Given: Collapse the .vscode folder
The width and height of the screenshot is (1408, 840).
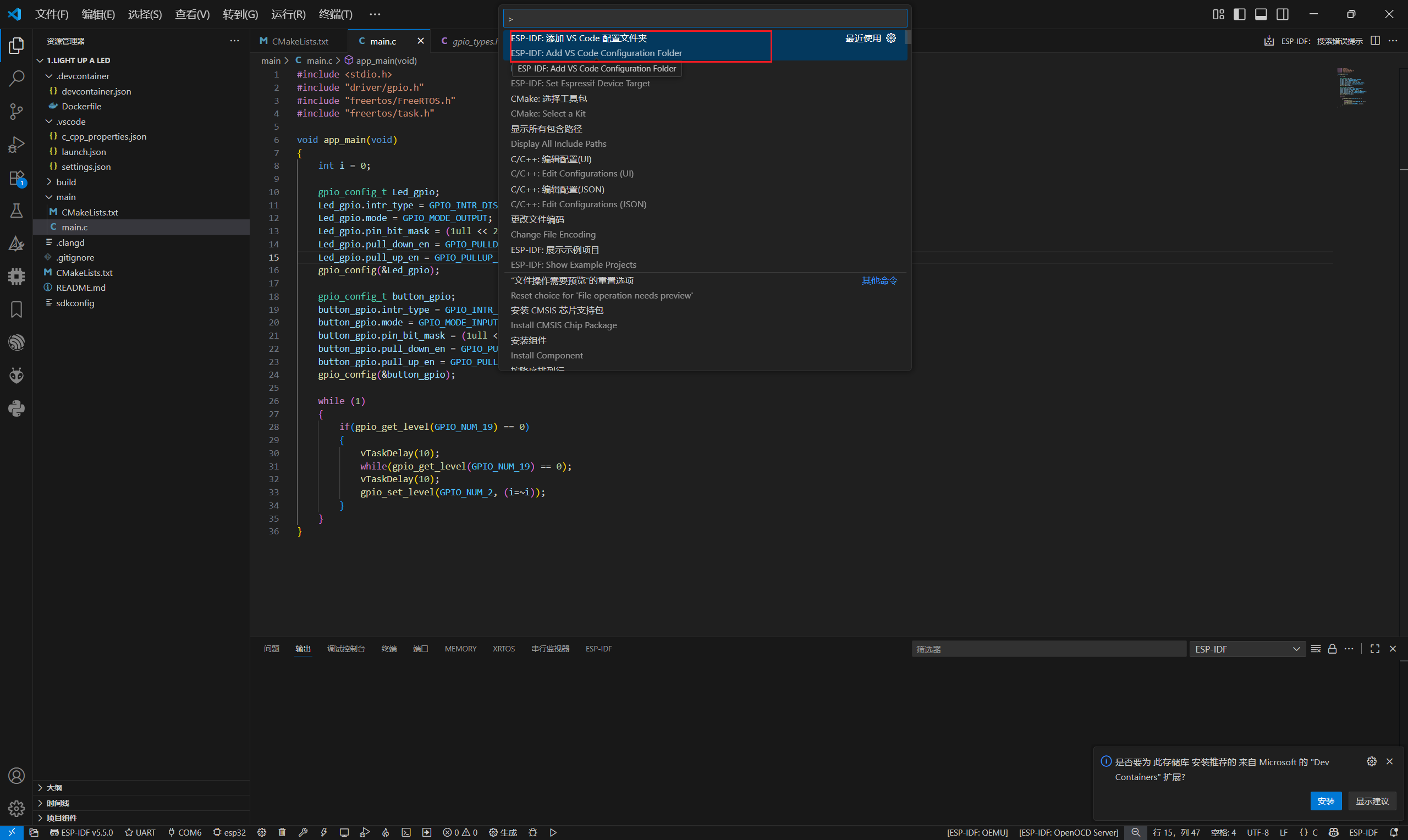Looking at the screenshot, I should tap(70, 121).
